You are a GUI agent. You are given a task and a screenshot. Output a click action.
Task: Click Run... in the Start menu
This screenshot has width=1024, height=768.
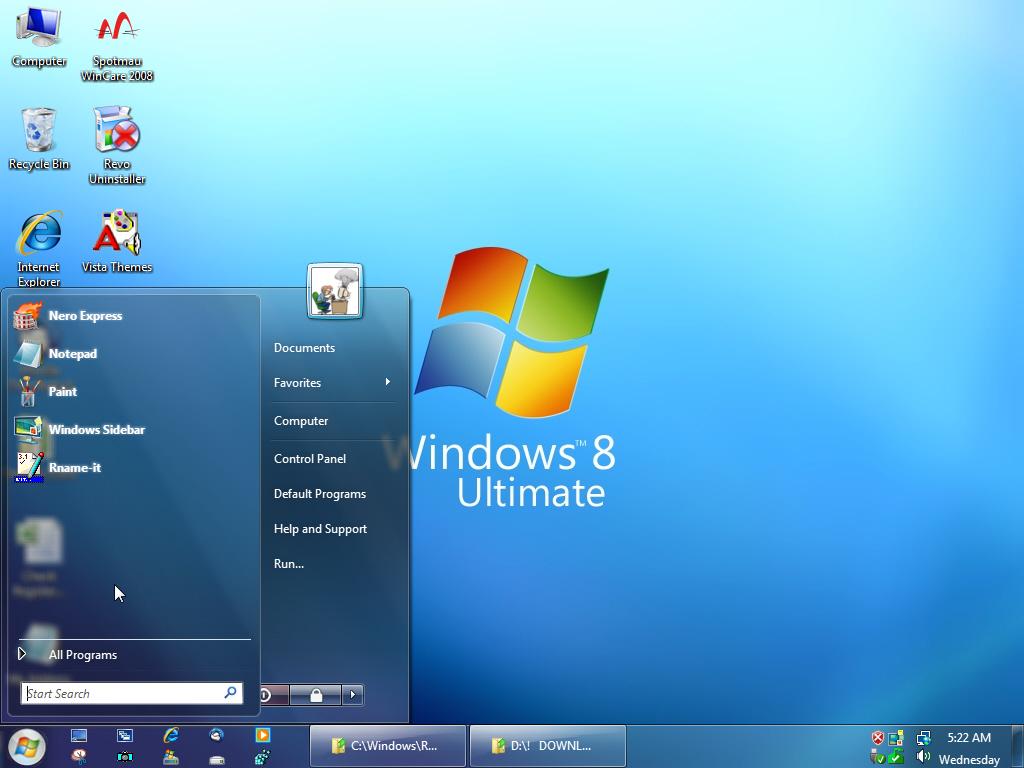(288, 563)
